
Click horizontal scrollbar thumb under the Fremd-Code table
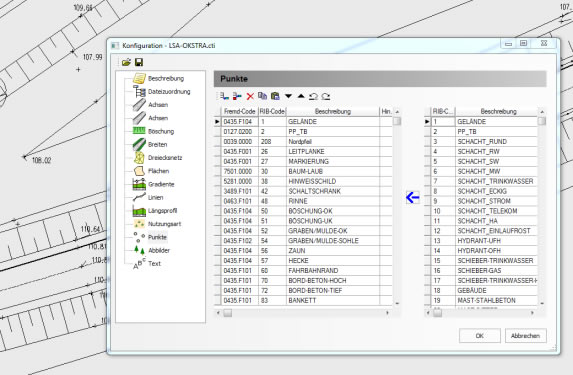click(227, 313)
